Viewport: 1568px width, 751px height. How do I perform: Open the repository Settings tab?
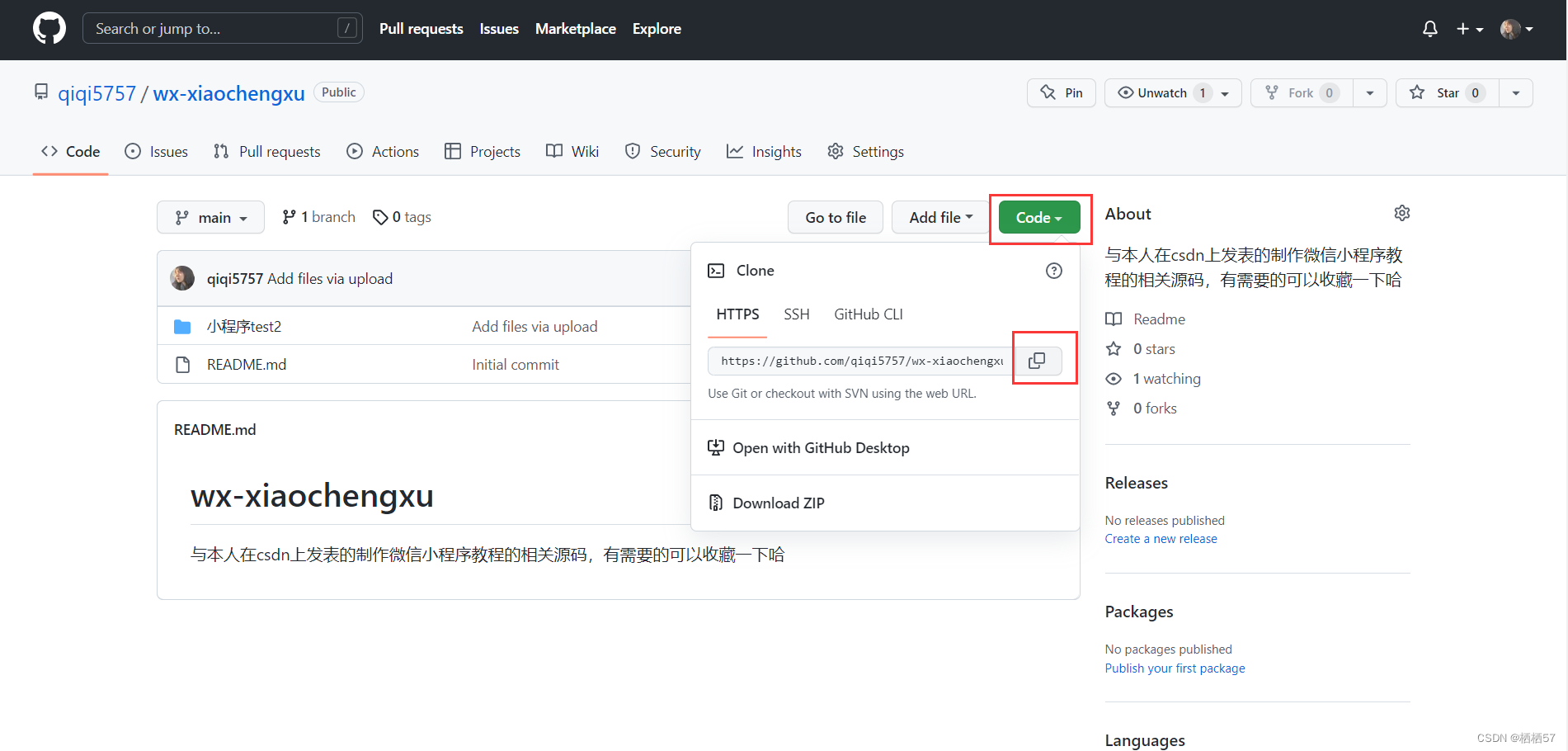(866, 152)
